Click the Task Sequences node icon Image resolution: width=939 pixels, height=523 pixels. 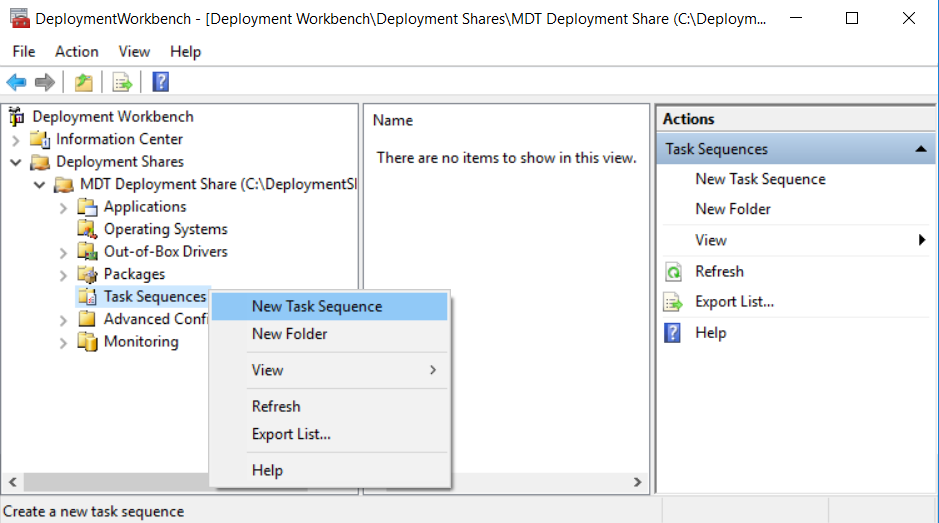tap(87, 297)
